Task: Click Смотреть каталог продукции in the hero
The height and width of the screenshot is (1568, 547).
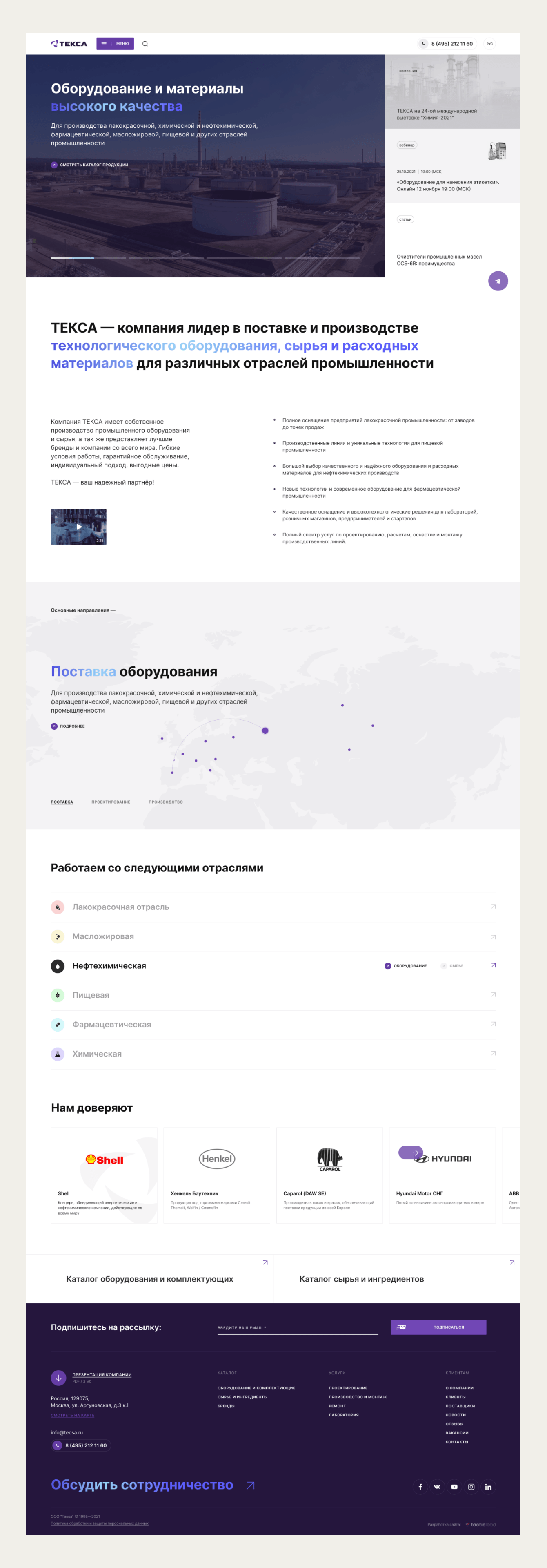Action: click(89, 165)
